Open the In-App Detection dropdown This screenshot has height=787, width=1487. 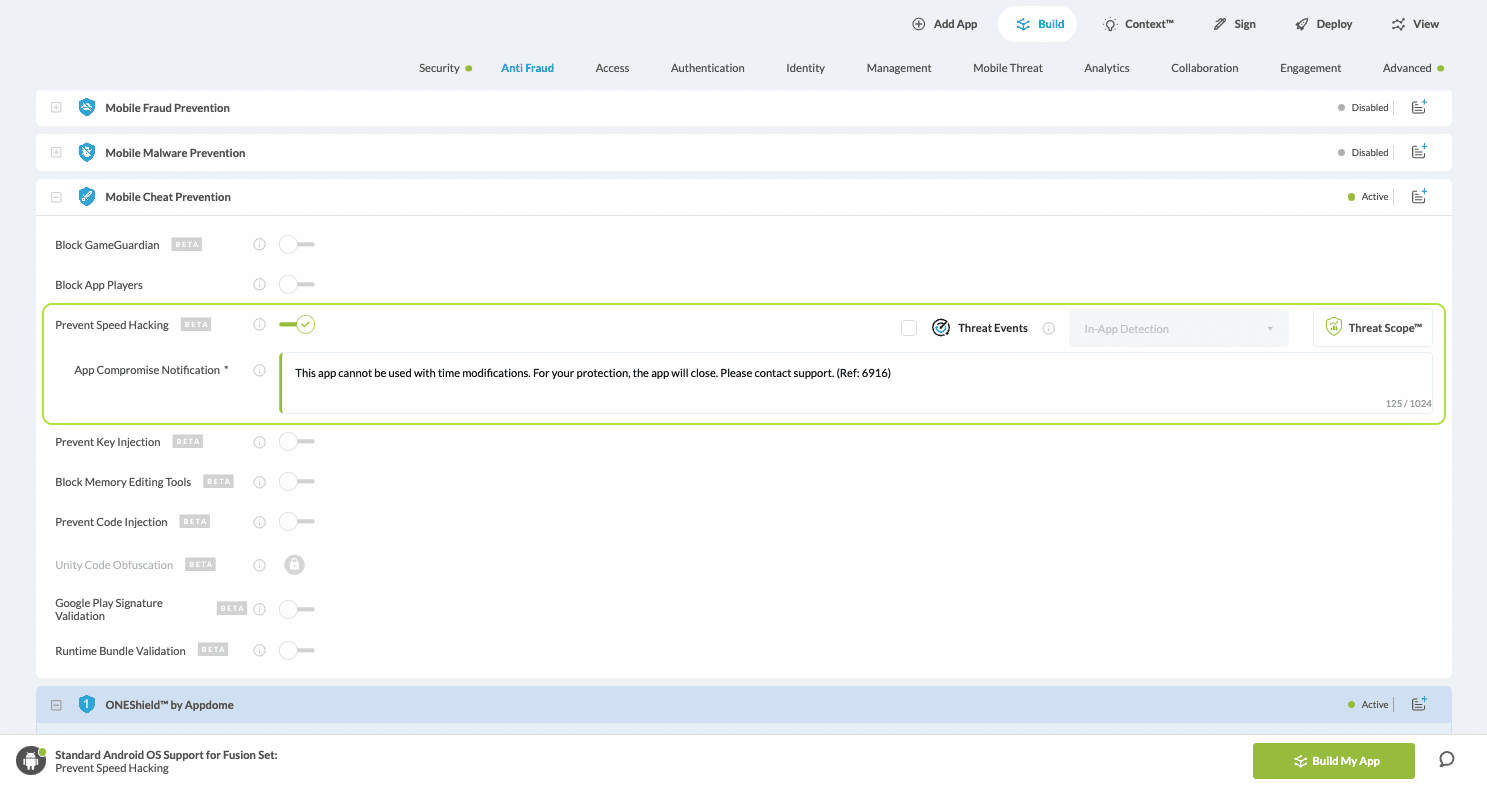pos(1178,329)
